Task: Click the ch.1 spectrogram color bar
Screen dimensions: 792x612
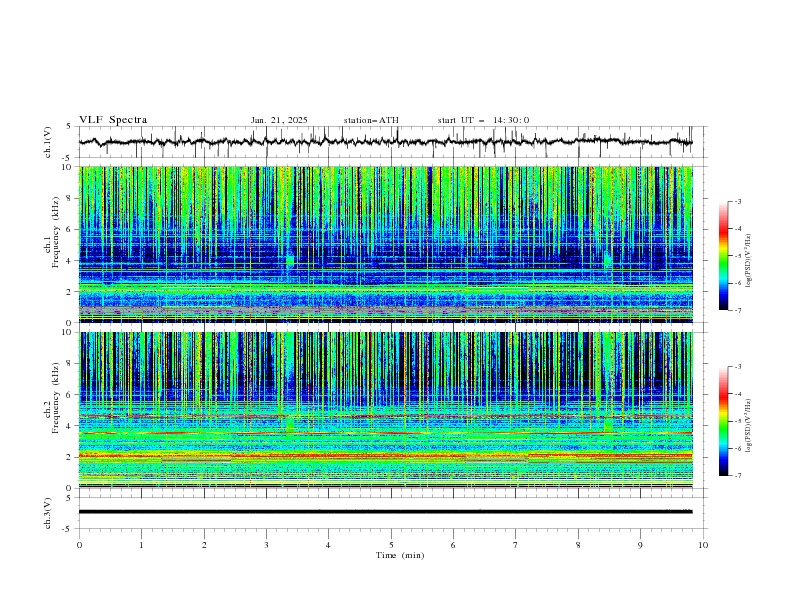Action: 724,256
